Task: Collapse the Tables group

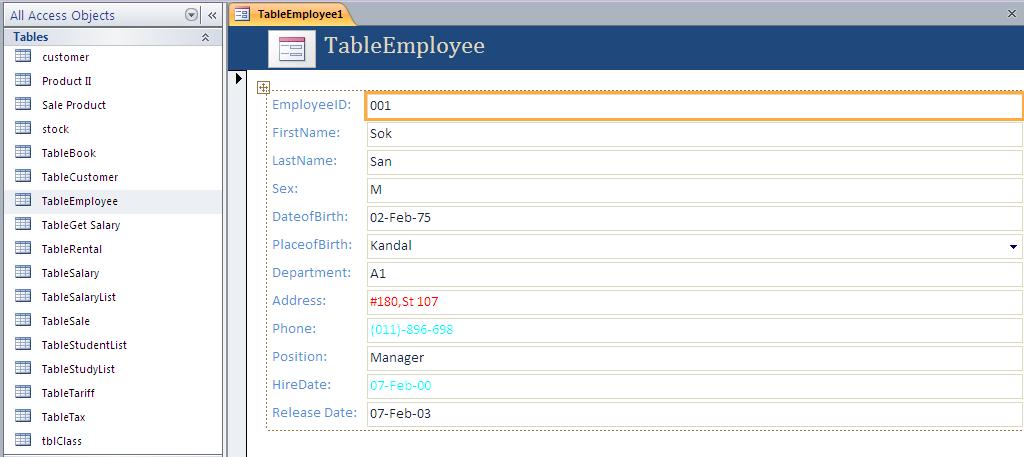Action: [x=206, y=37]
